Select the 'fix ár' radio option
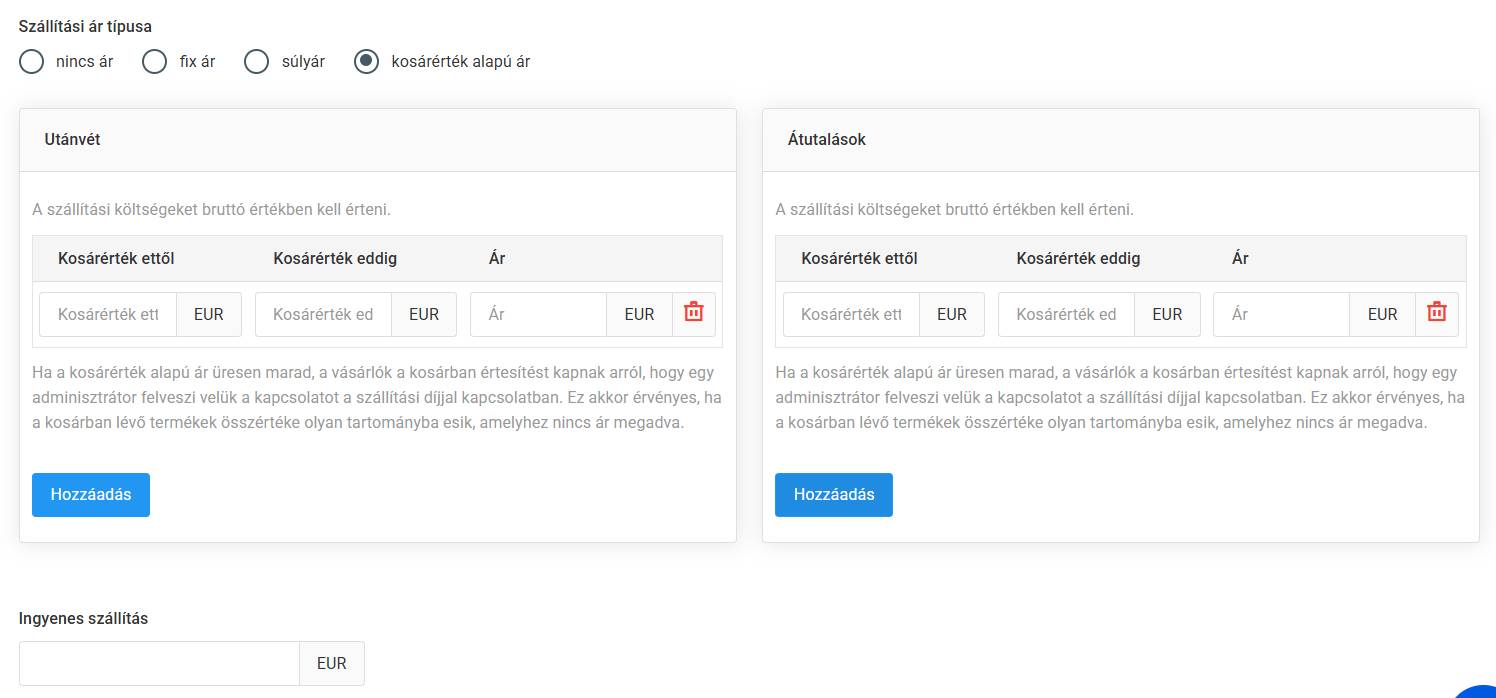Screen dimensions: 1496x698 coord(154,62)
